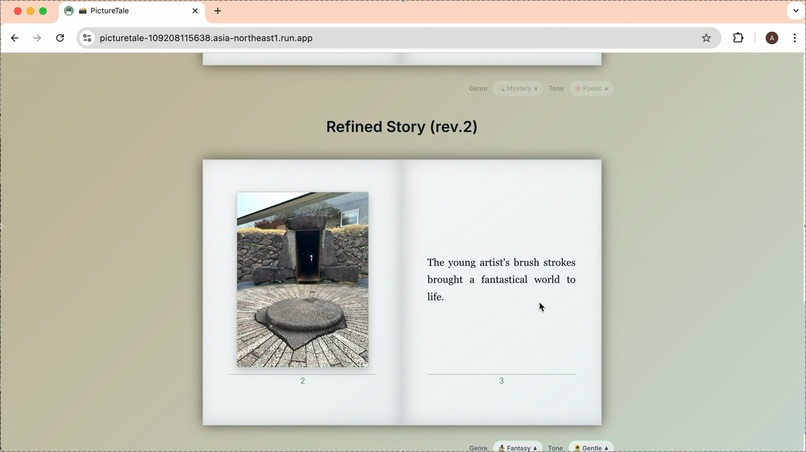The width and height of the screenshot is (806, 452).
Task: Reload the PictureTale page
Action: 60,38
